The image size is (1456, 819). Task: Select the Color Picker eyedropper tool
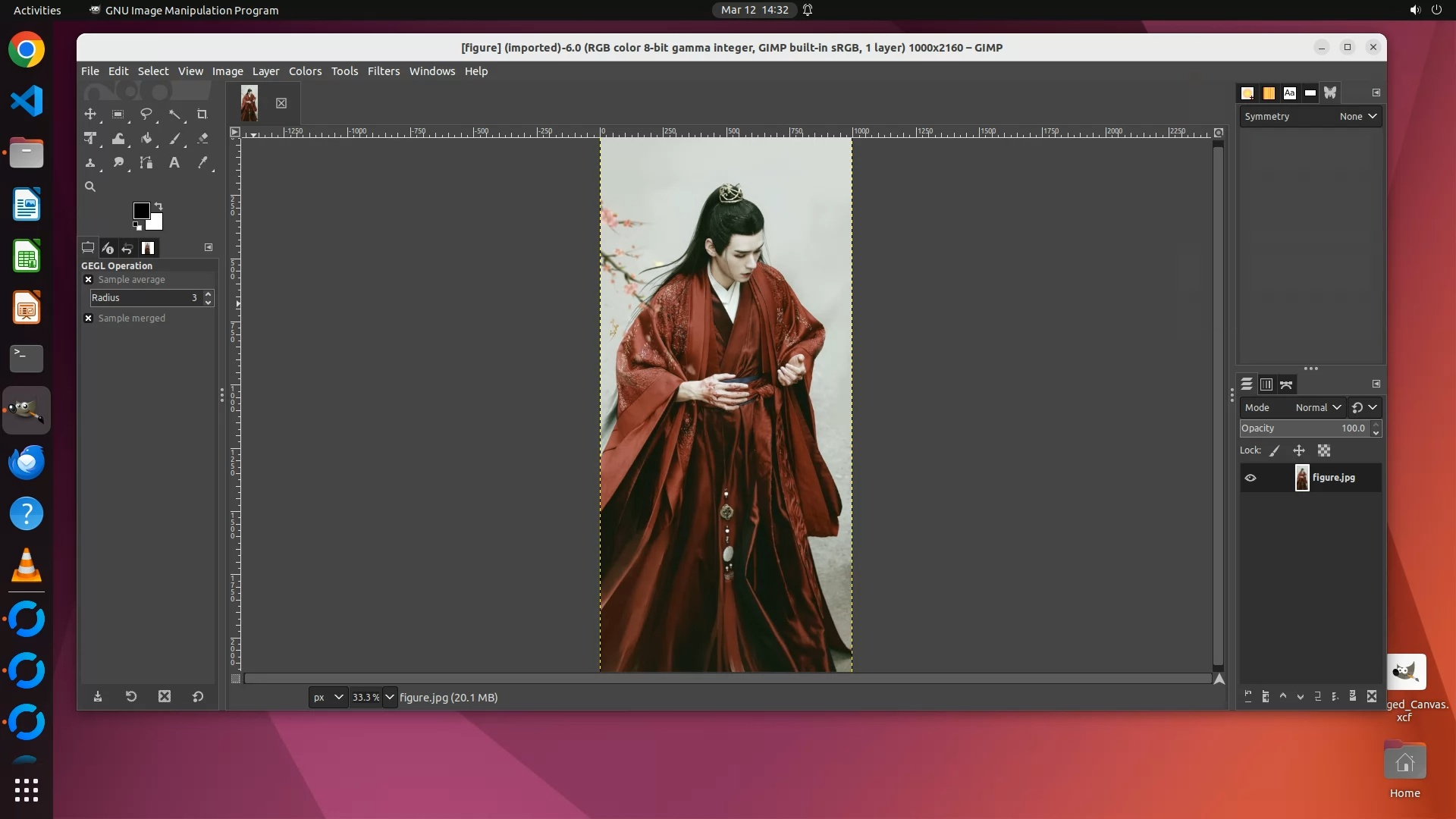point(202,163)
